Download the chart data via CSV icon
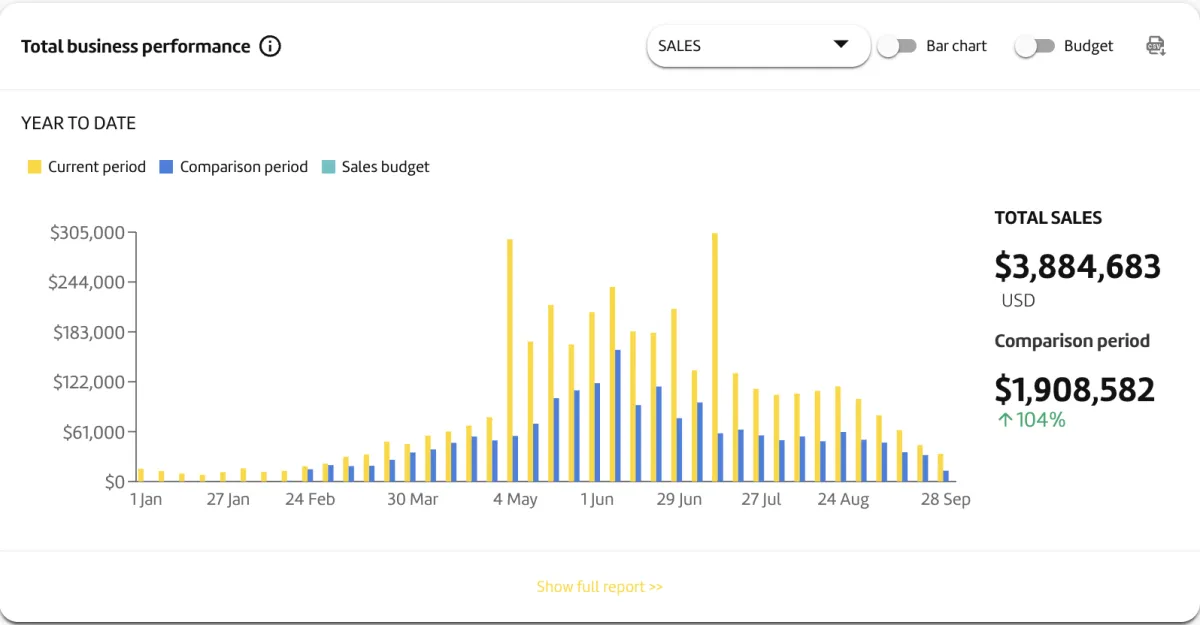This screenshot has width=1200, height=625. pos(1155,46)
